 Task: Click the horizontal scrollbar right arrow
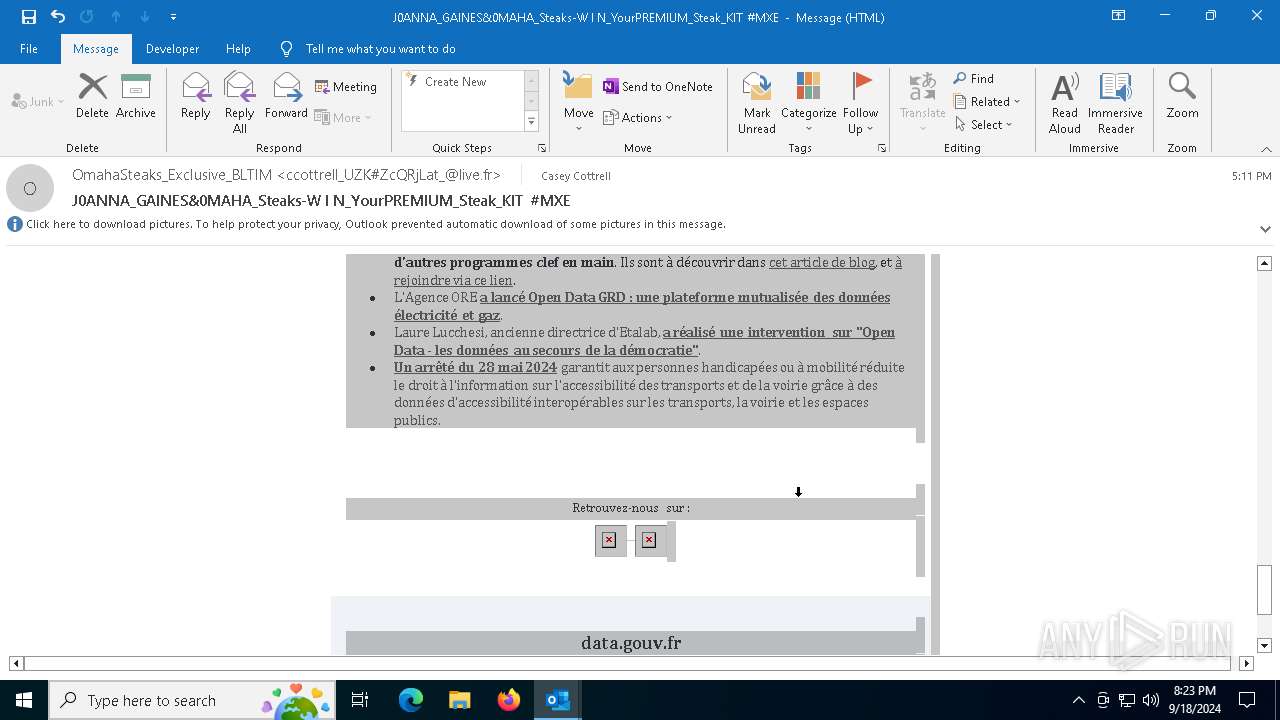pos(1246,663)
